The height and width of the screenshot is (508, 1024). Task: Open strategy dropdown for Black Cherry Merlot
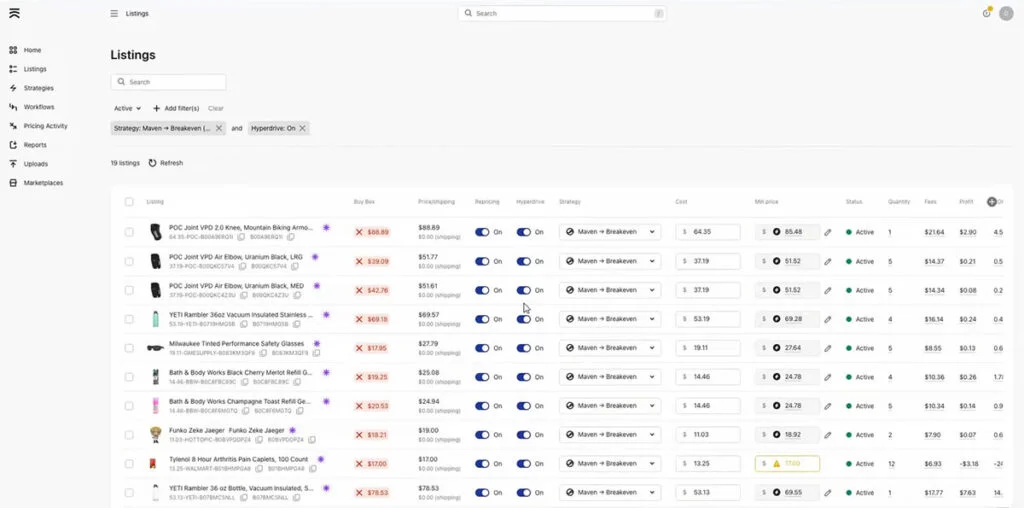tap(610, 377)
